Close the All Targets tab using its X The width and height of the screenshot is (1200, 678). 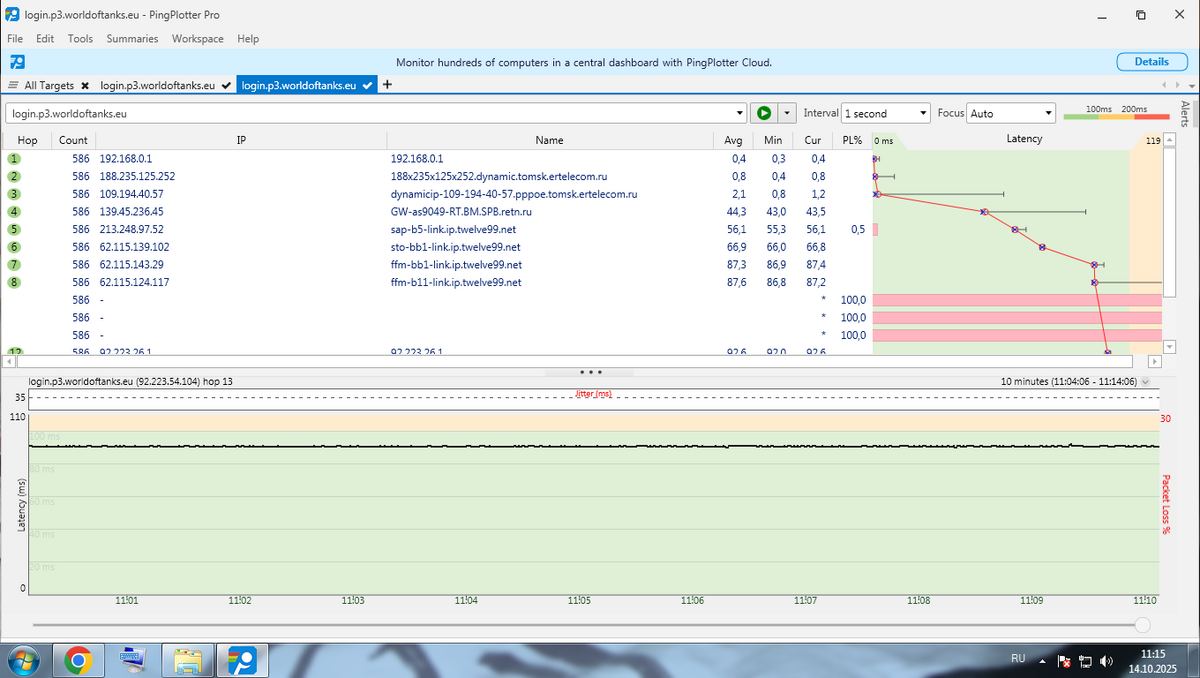[x=85, y=86]
